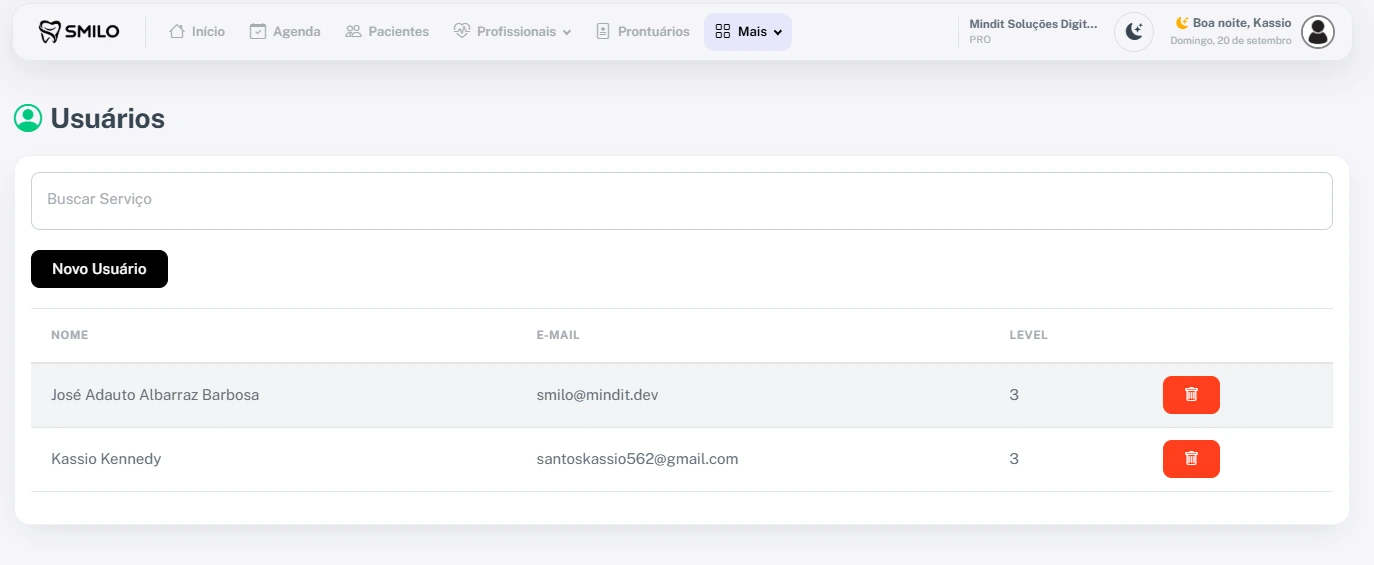Click the calendar icon beside Agenda
This screenshot has height=565, width=1374.
[257, 32]
